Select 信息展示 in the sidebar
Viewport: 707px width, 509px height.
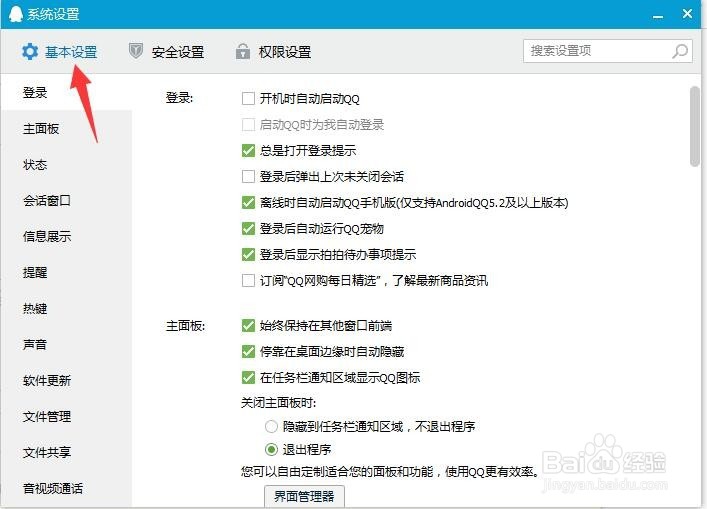(x=67, y=236)
